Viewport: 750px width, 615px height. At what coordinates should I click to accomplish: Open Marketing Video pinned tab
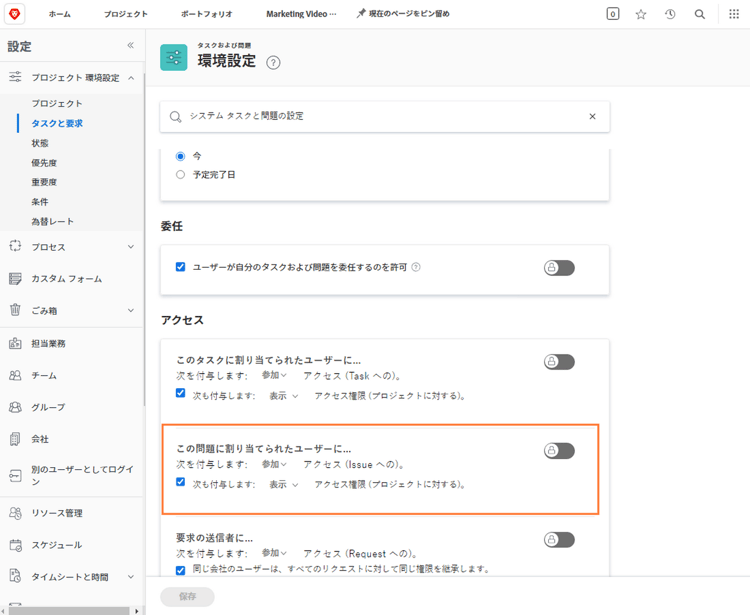click(x=301, y=14)
